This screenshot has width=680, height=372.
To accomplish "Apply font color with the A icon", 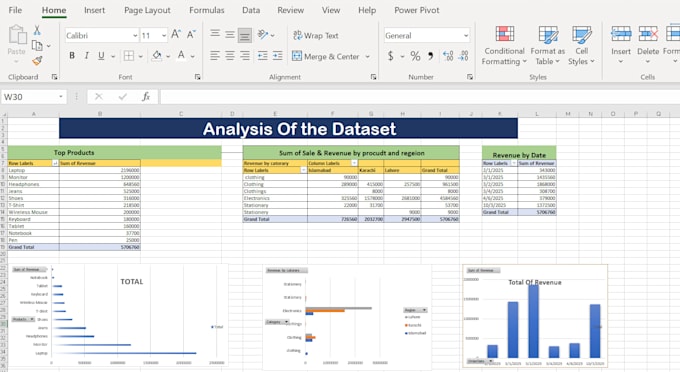I will click(x=181, y=55).
